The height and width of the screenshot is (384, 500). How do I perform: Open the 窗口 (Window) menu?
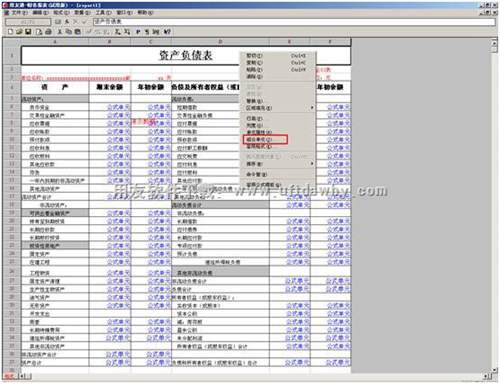124,12
